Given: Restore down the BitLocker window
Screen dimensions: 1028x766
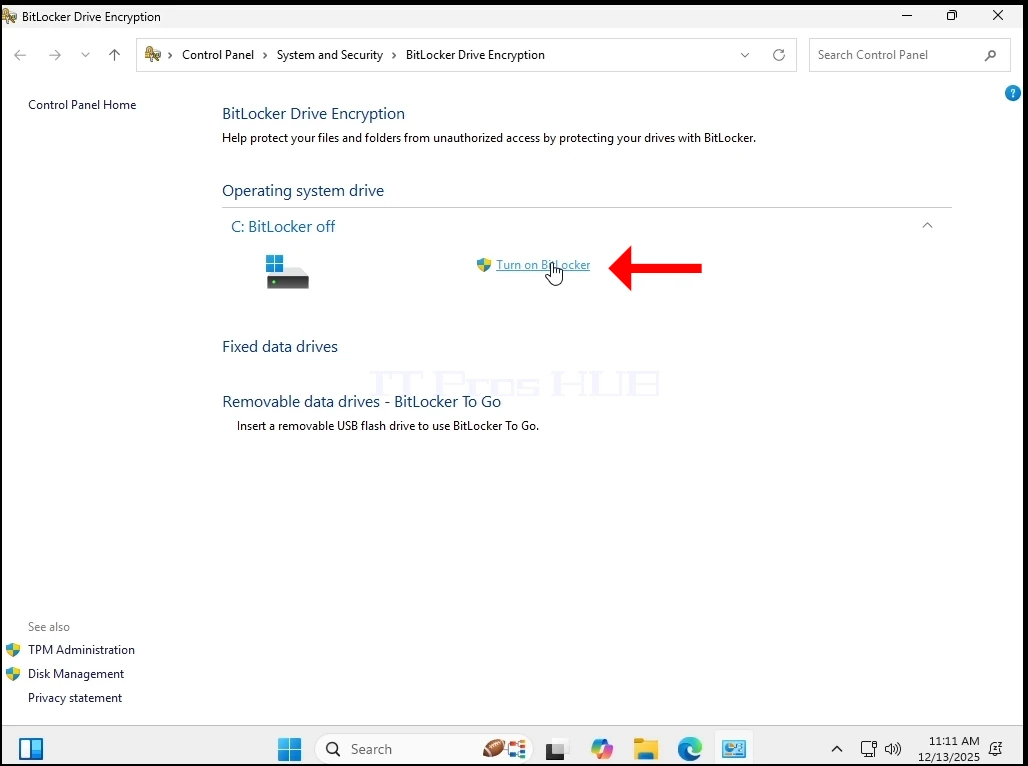Looking at the screenshot, I should tap(952, 16).
